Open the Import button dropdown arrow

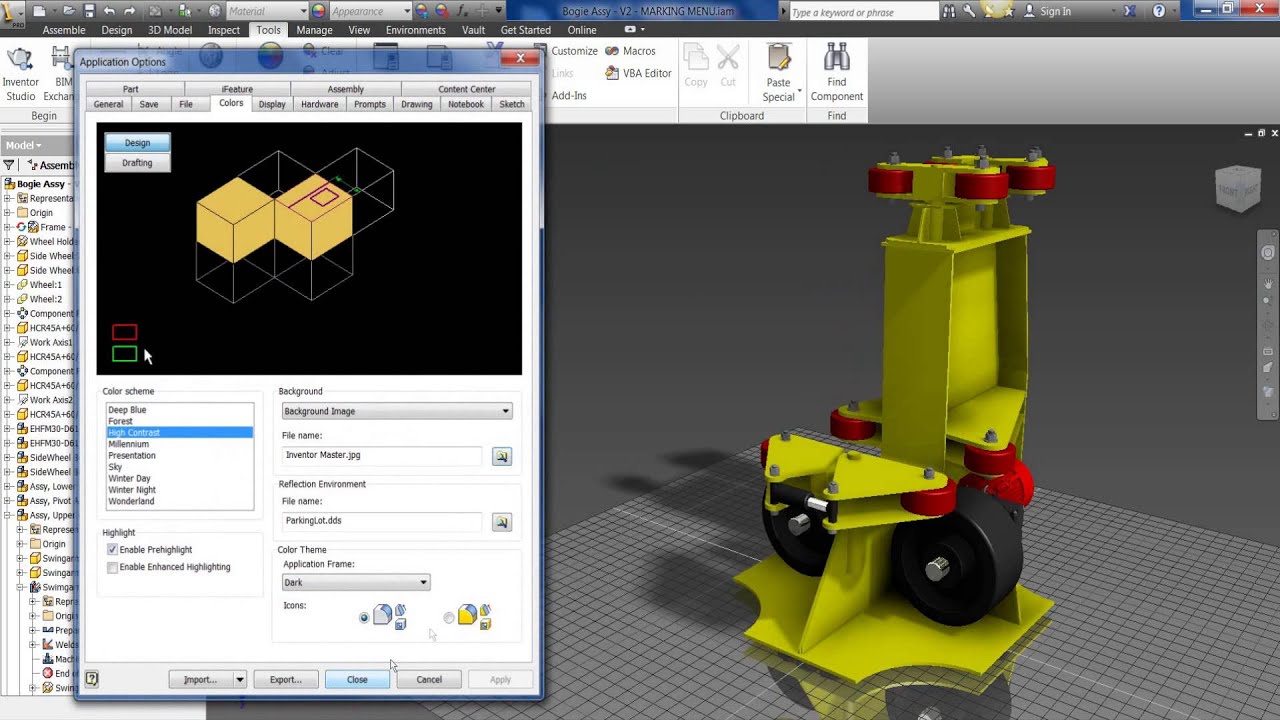coord(239,680)
